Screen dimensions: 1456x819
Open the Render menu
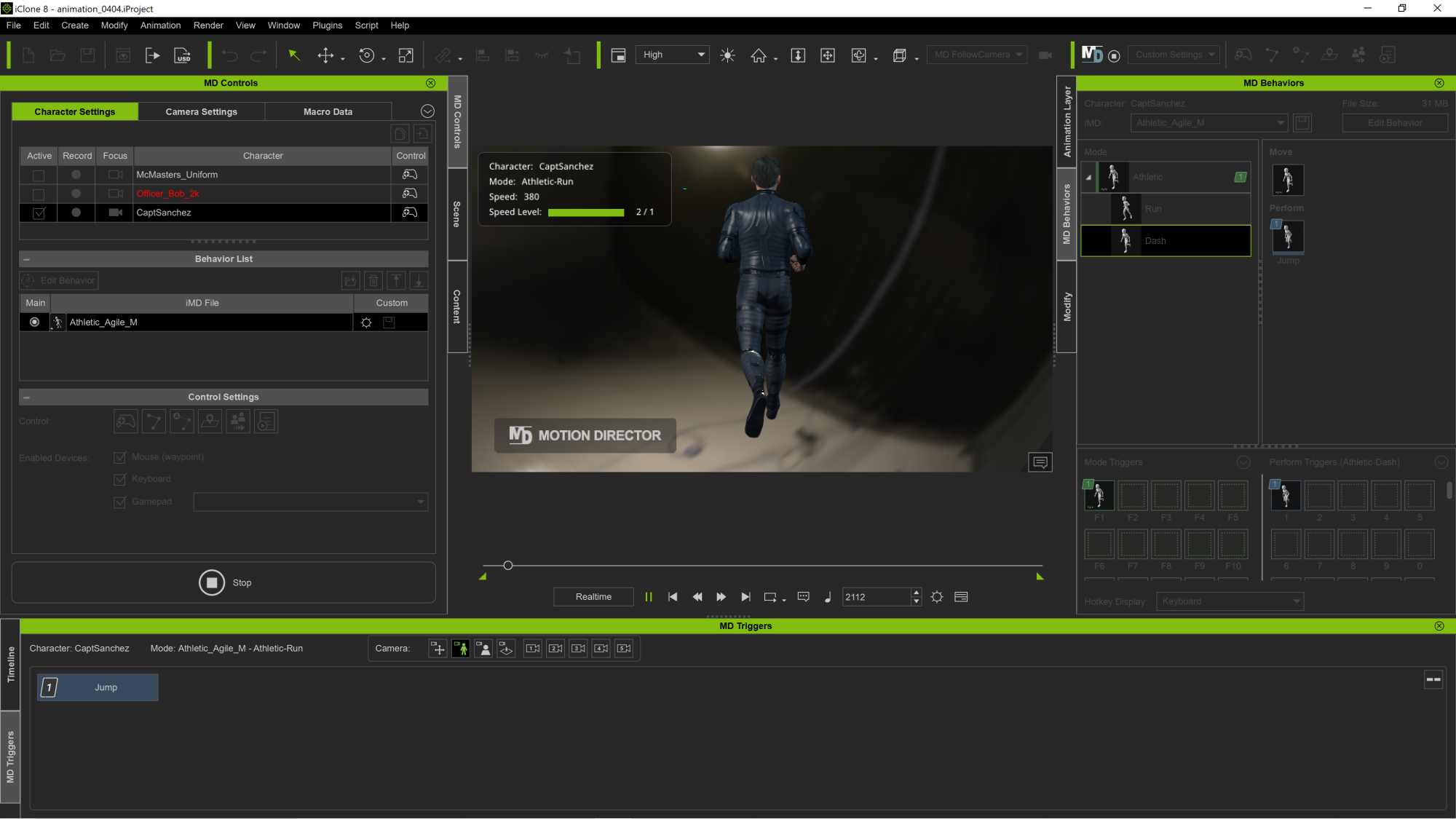pyautogui.click(x=208, y=25)
